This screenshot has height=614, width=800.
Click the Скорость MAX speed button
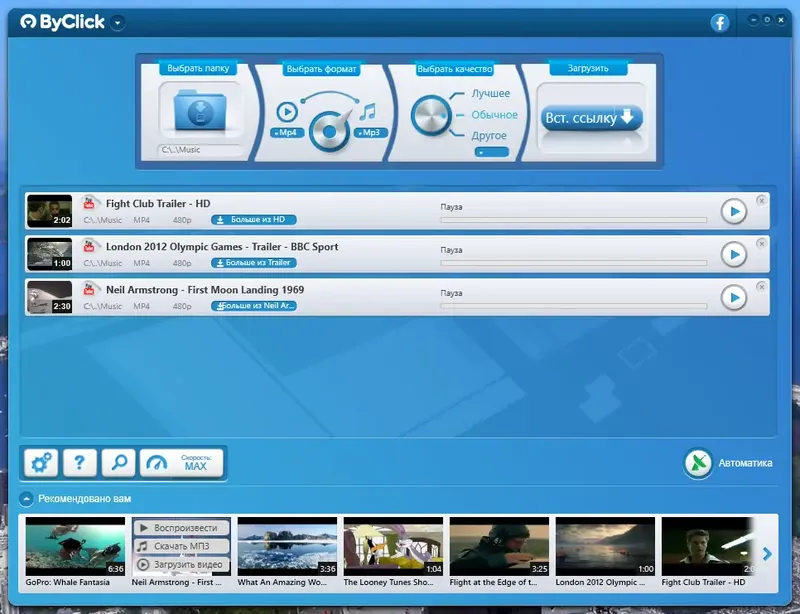click(182, 463)
